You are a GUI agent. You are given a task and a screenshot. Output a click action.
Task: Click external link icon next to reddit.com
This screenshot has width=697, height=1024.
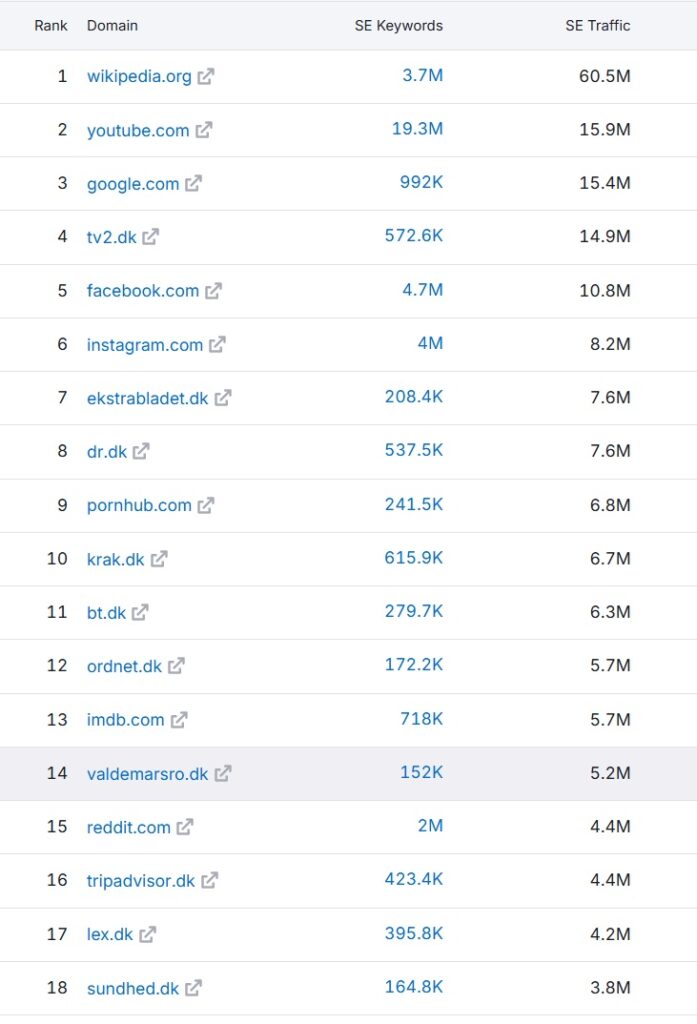pos(185,827)
